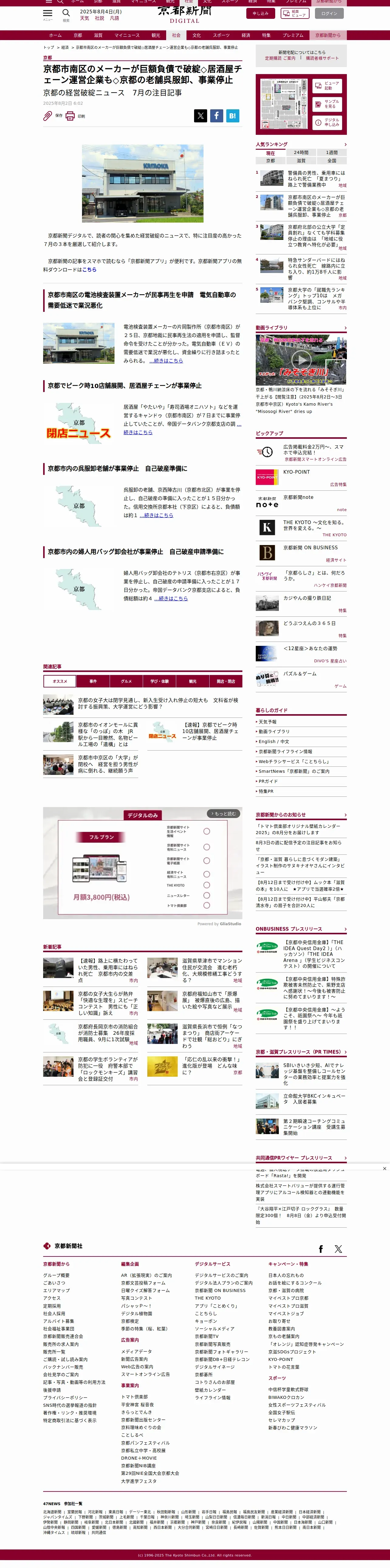Open 京都新聞 ON BUSINESS logo item
The image size is (390, 1568).
point(267,552)
